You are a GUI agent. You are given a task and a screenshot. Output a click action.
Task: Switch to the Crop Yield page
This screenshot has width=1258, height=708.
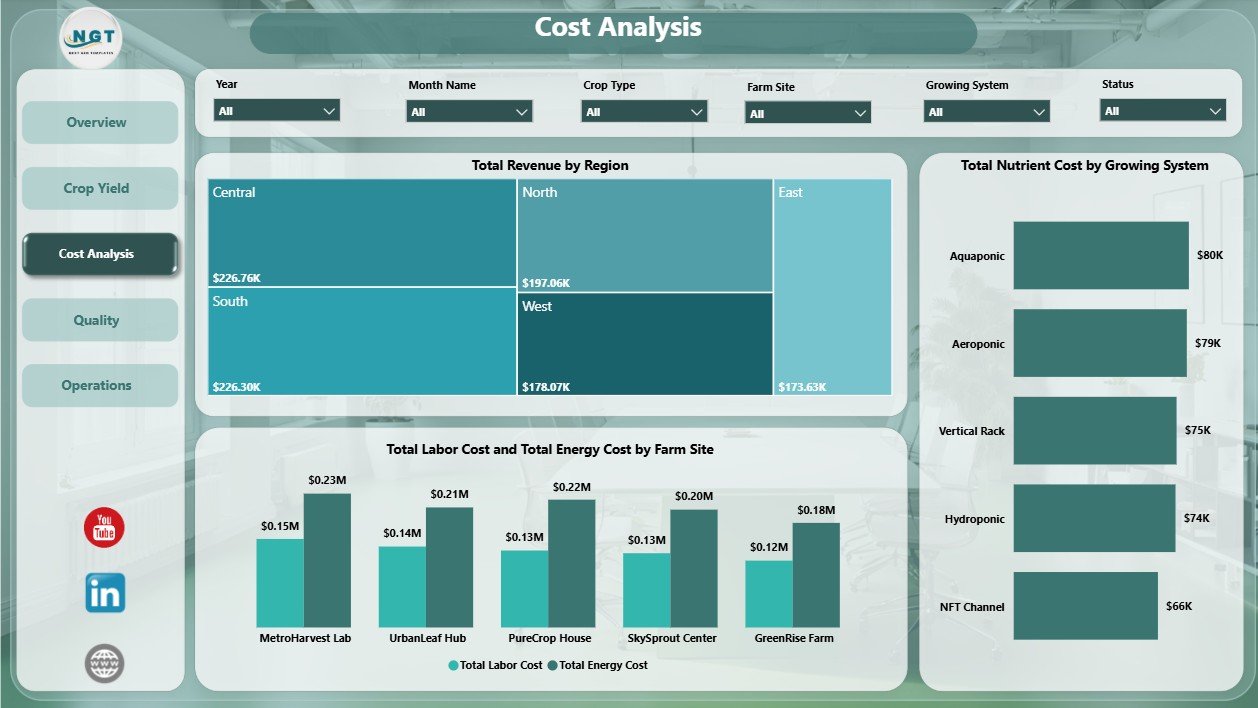tap(100, 188)
